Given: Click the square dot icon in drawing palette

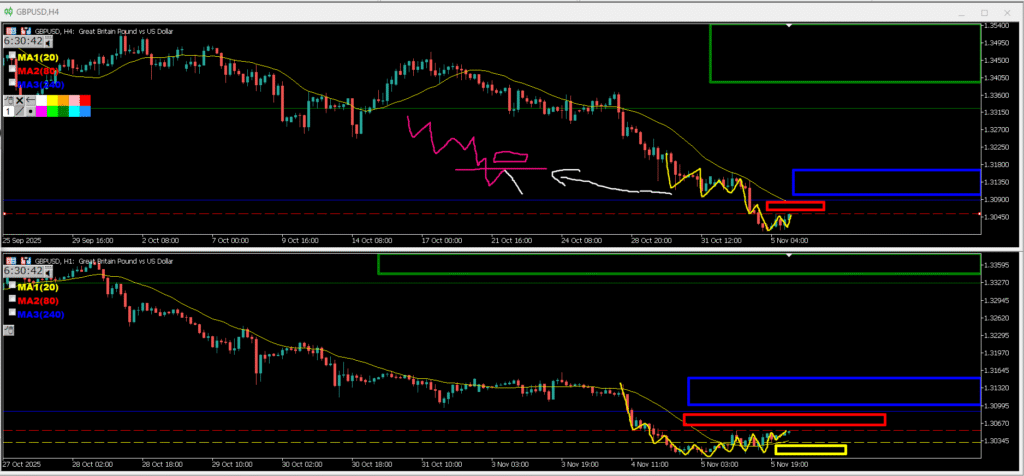Looking at the screenshot, I should pyautogui.click(x=32, y=111).
